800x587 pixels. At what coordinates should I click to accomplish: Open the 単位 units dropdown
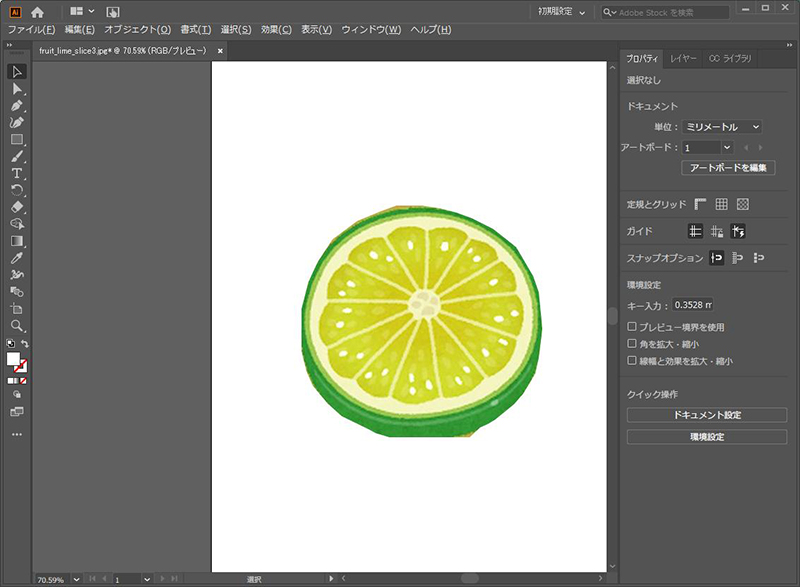722,127
